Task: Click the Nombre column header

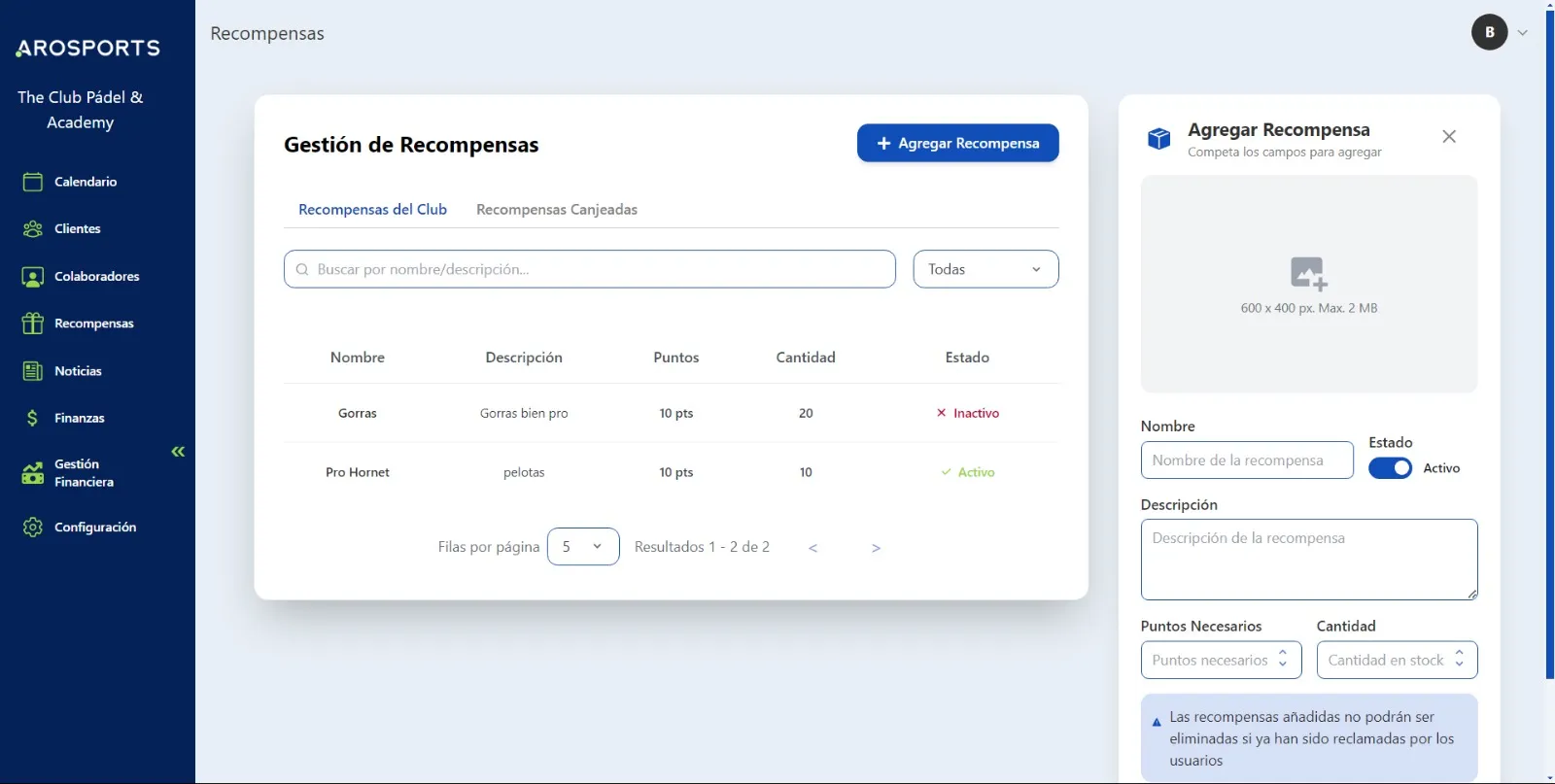Action: (358, 358)
